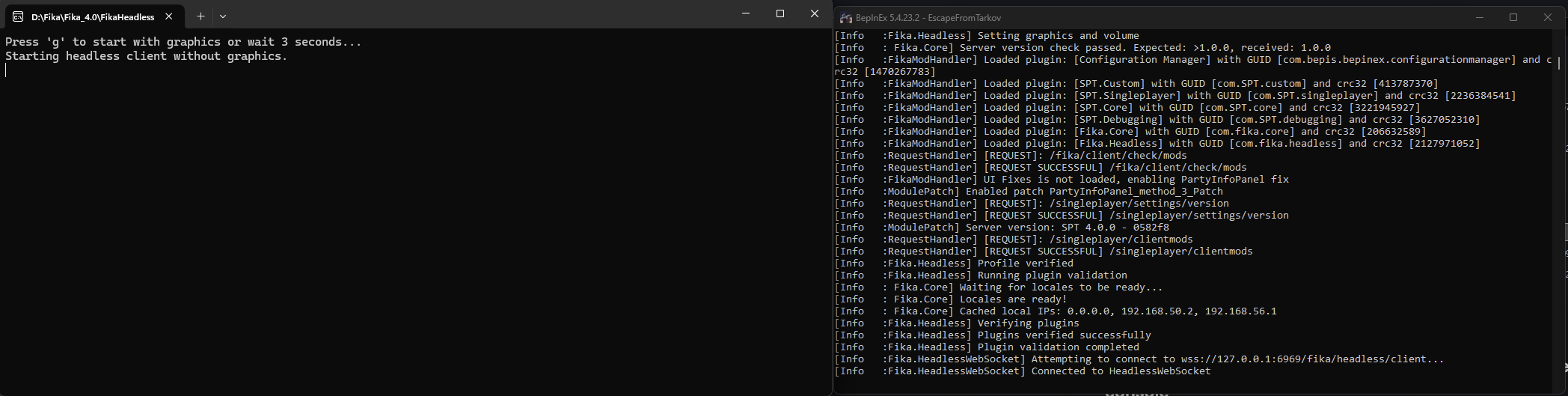Screen dimensions: 1568x396
Task: Expand the terminal profile dropdown chevron
Action: coord(223,16)
